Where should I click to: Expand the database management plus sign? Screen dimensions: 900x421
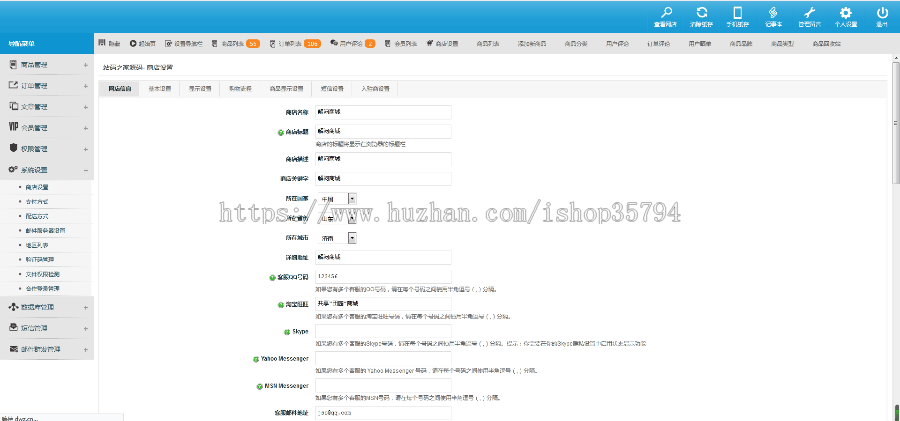86,307
